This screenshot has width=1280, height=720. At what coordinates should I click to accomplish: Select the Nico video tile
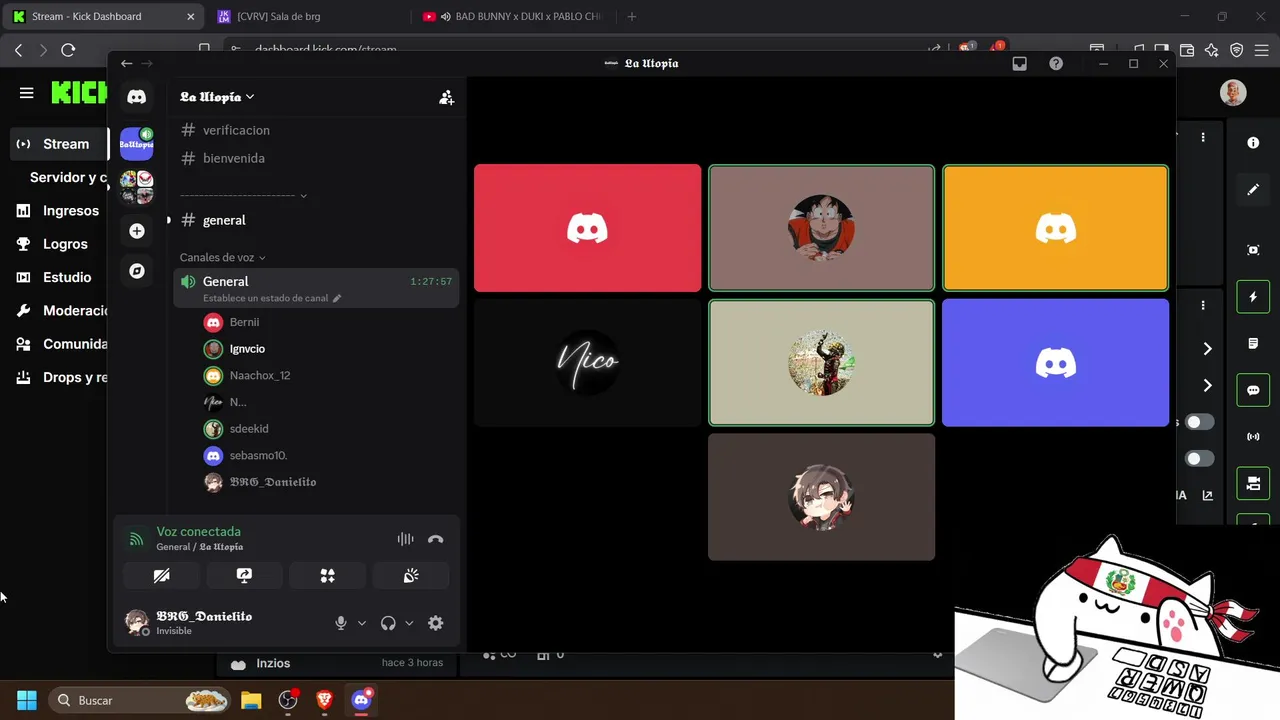click(587, 362)
